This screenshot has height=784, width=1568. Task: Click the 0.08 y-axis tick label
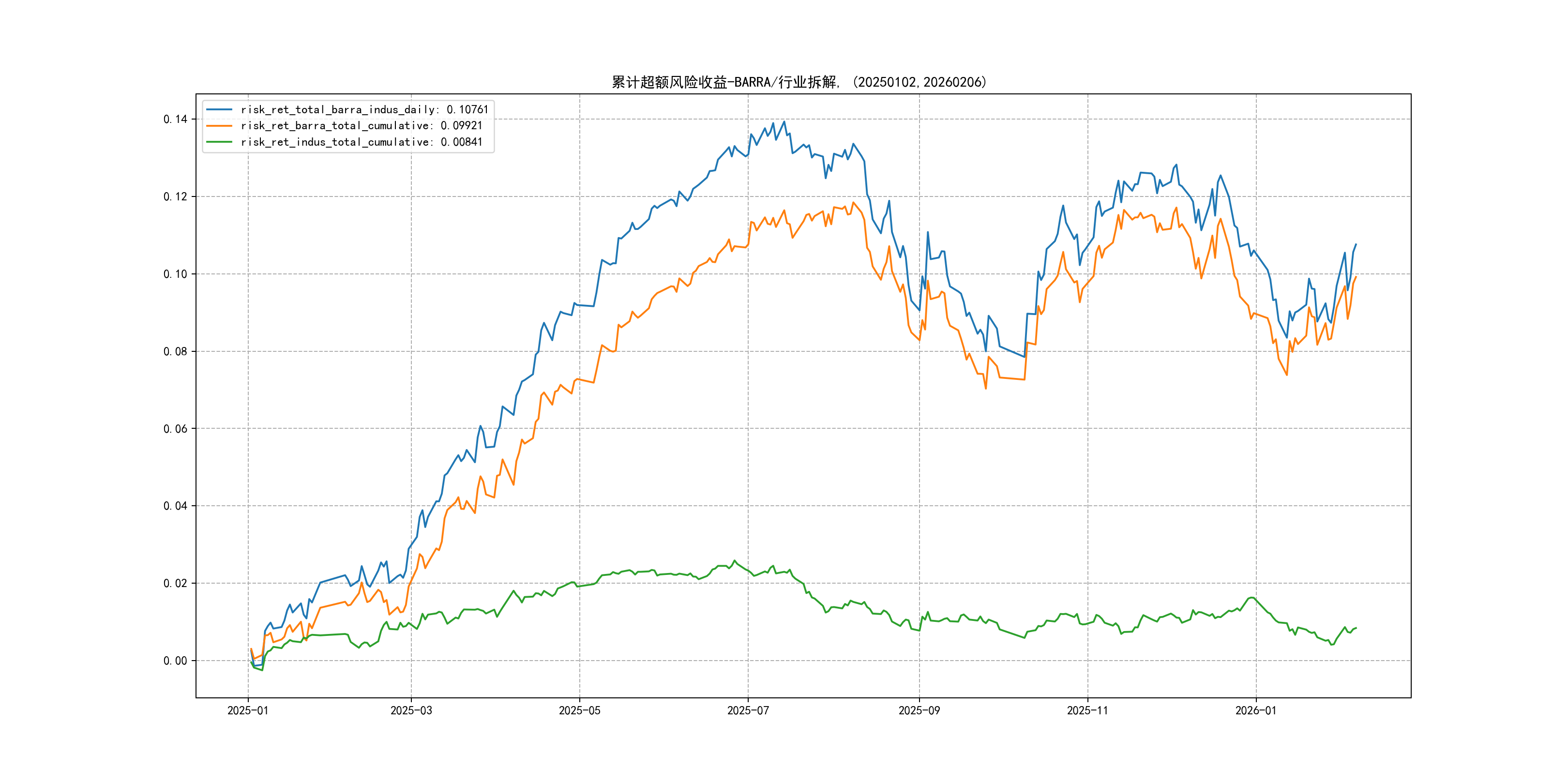tap(175, 351)
